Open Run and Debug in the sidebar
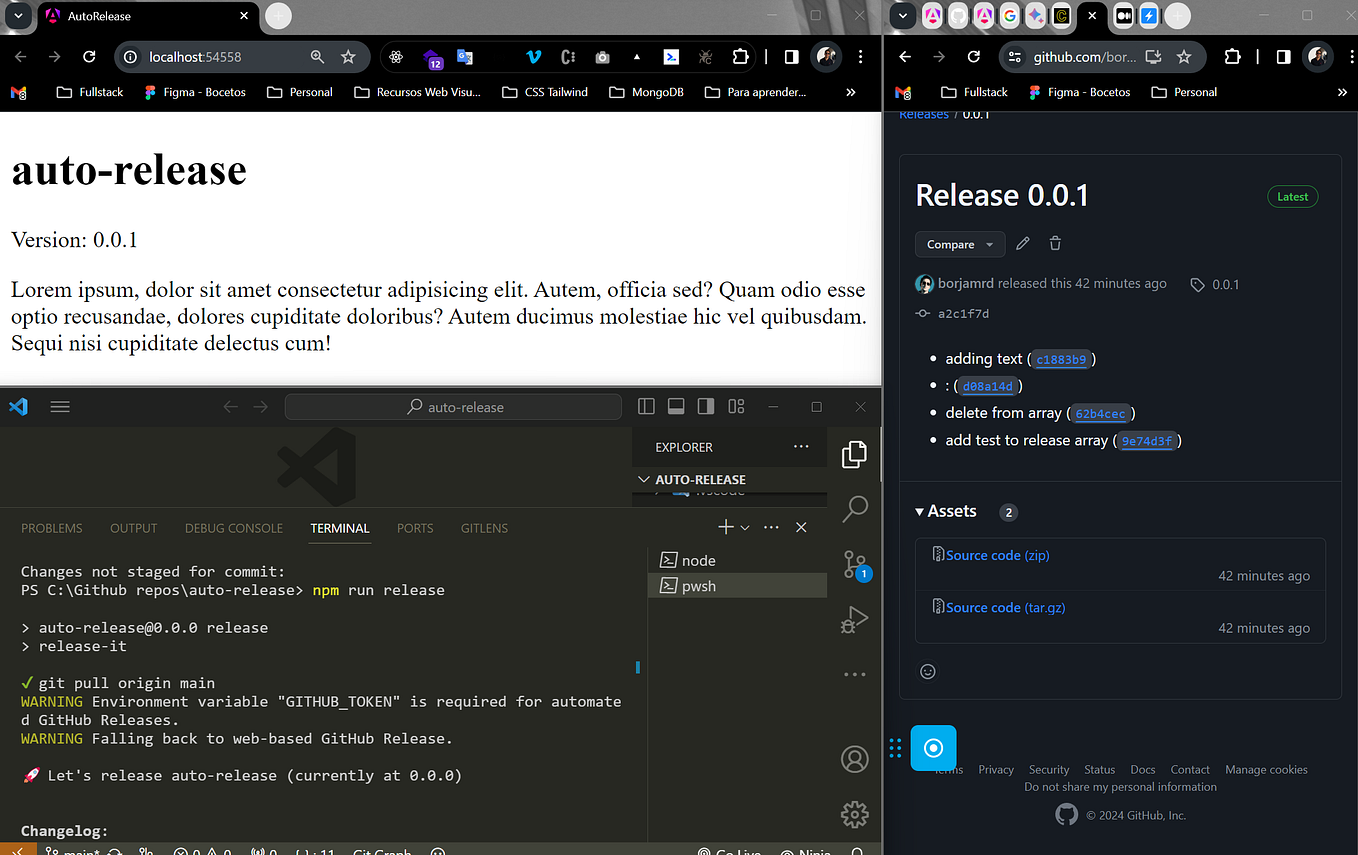Image resolution: width=1358 pixels, height=855 pixels. 854,619
